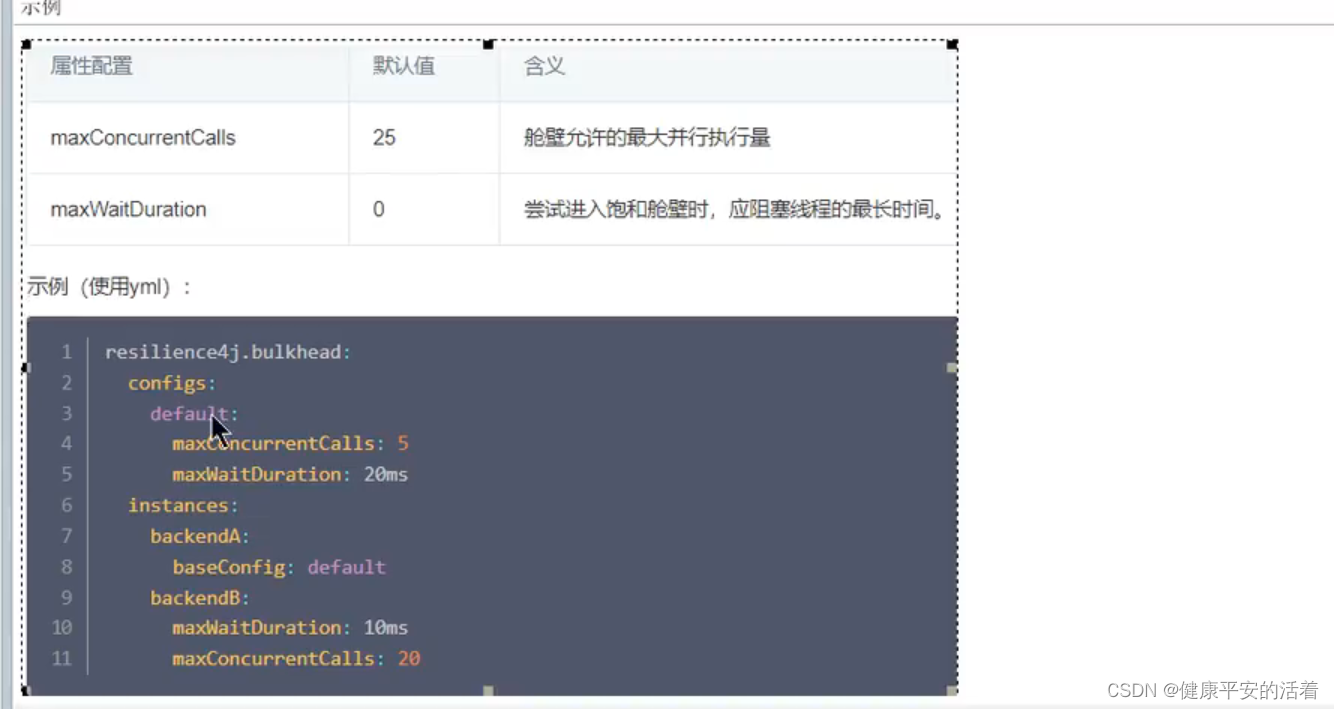Screen dimensions: 1334x709
Task: Click line number 11 in the code gutter
Action: click(x=61, y=658)
